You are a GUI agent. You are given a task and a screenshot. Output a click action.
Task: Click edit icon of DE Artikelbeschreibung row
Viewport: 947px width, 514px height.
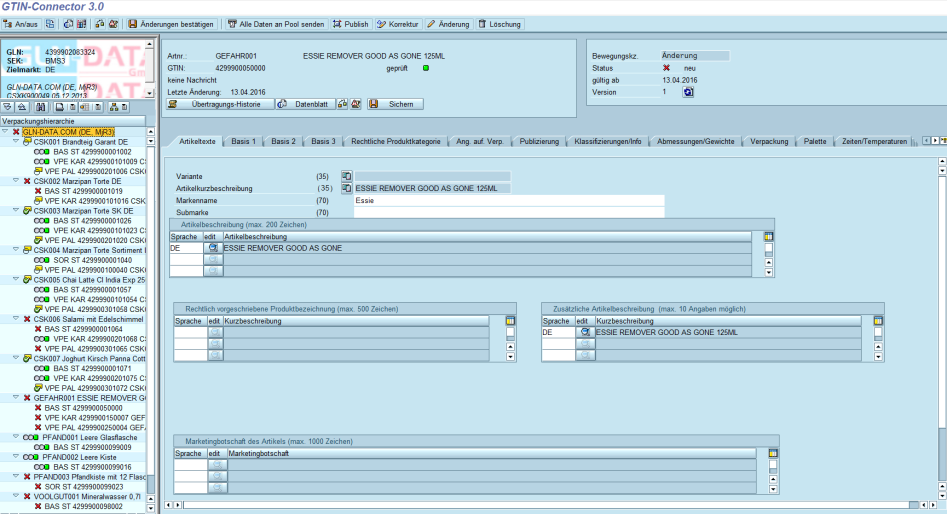(x=213, y=248)
